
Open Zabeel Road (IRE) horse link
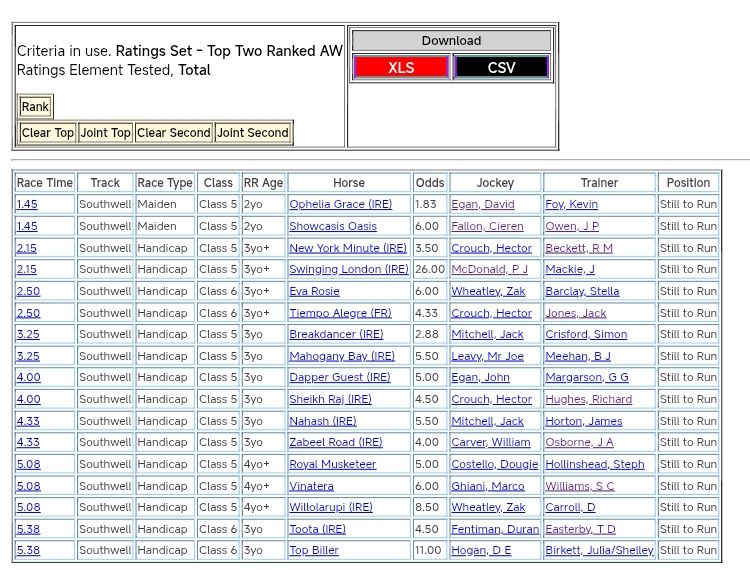click(x=335, y=443)
